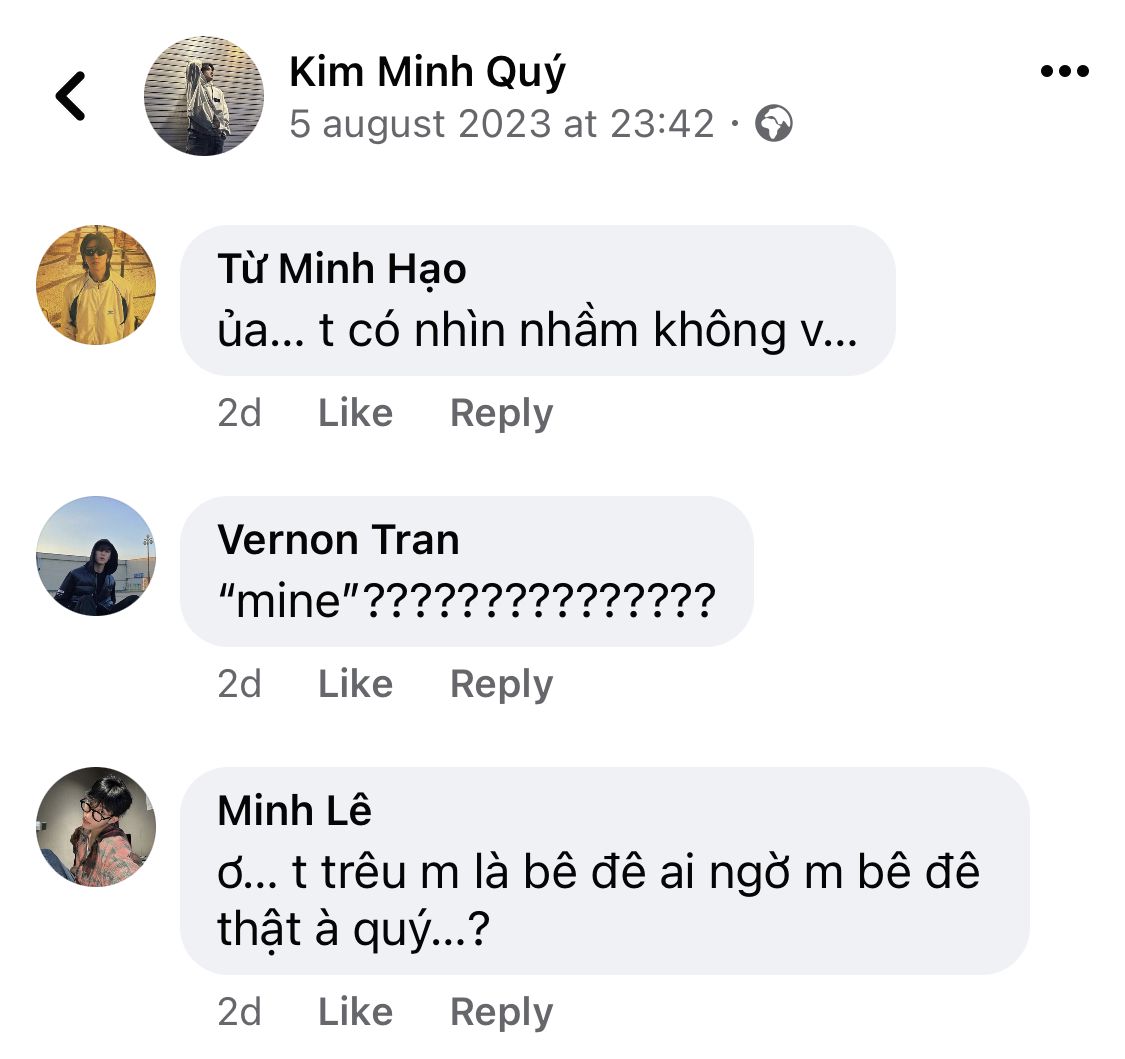This screenshot has height=1059, width=1125.
Task: Open Kim Minh Quý's profile picture
Action: pos(204,96)
